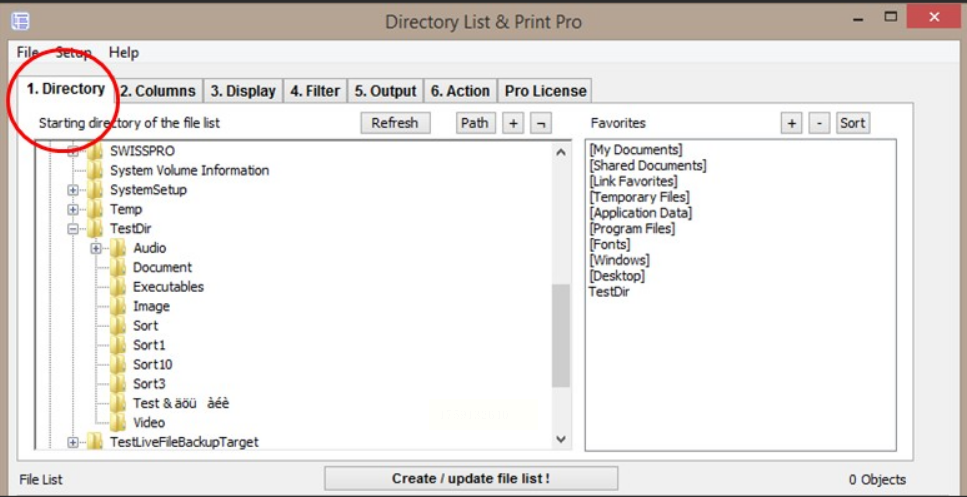Add a favorite with the Favorites plus button
Image resolution: width=967 pixels, height=497 pixels.
[791, 123]
